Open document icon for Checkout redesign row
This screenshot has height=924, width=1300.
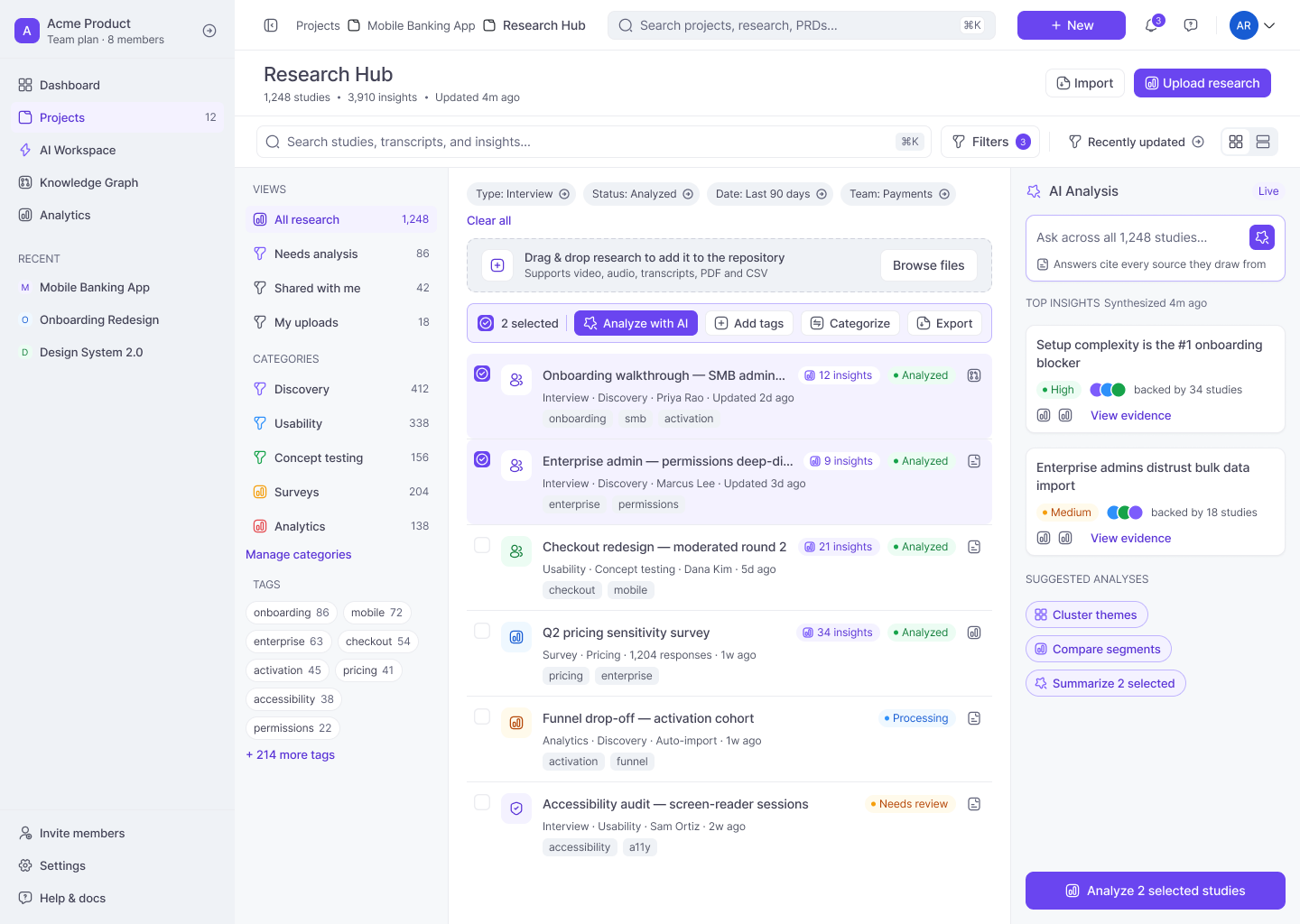pos(974,547)
